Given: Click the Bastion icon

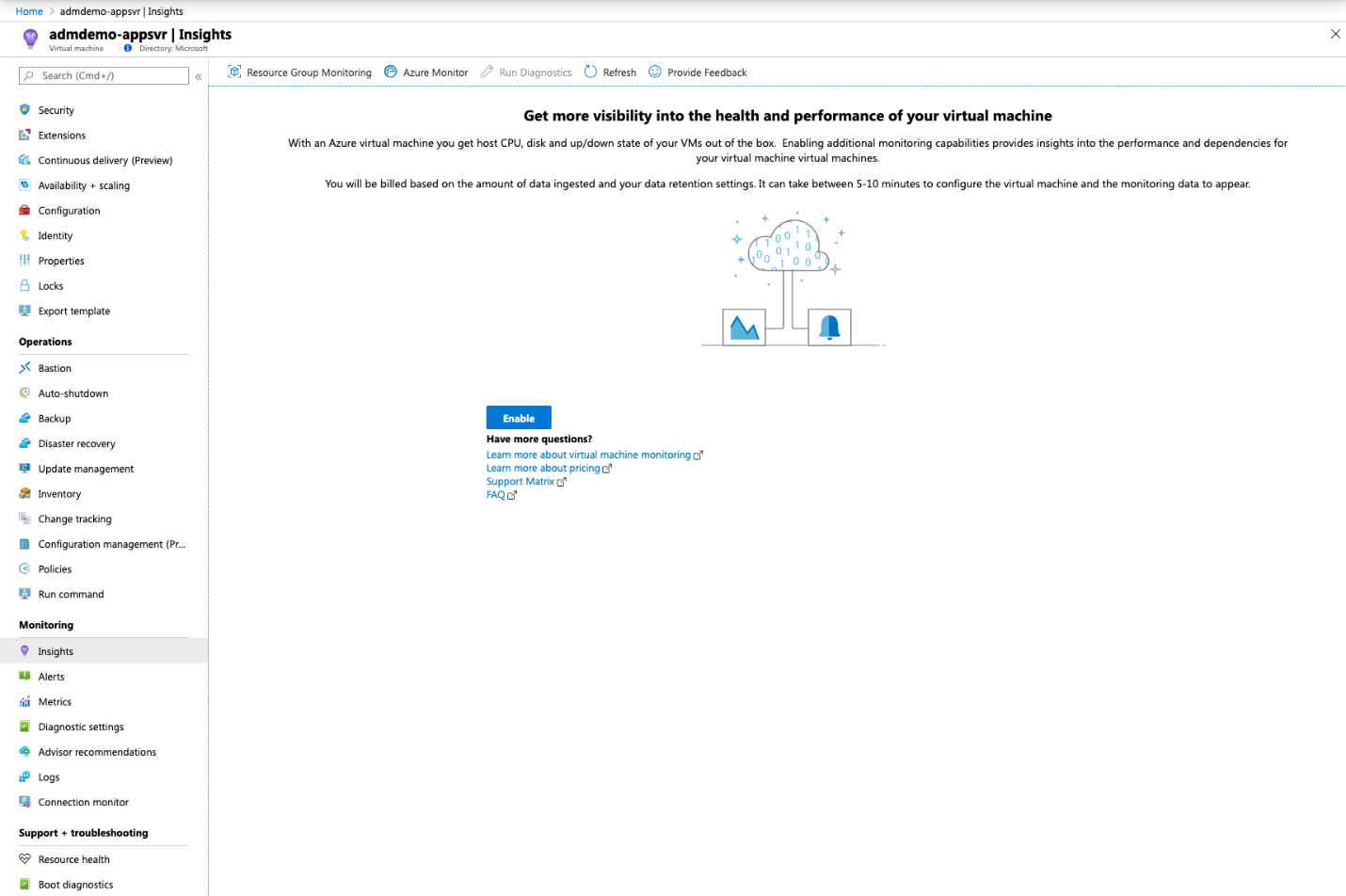Looking at the screenshot, I should (24, 368).
